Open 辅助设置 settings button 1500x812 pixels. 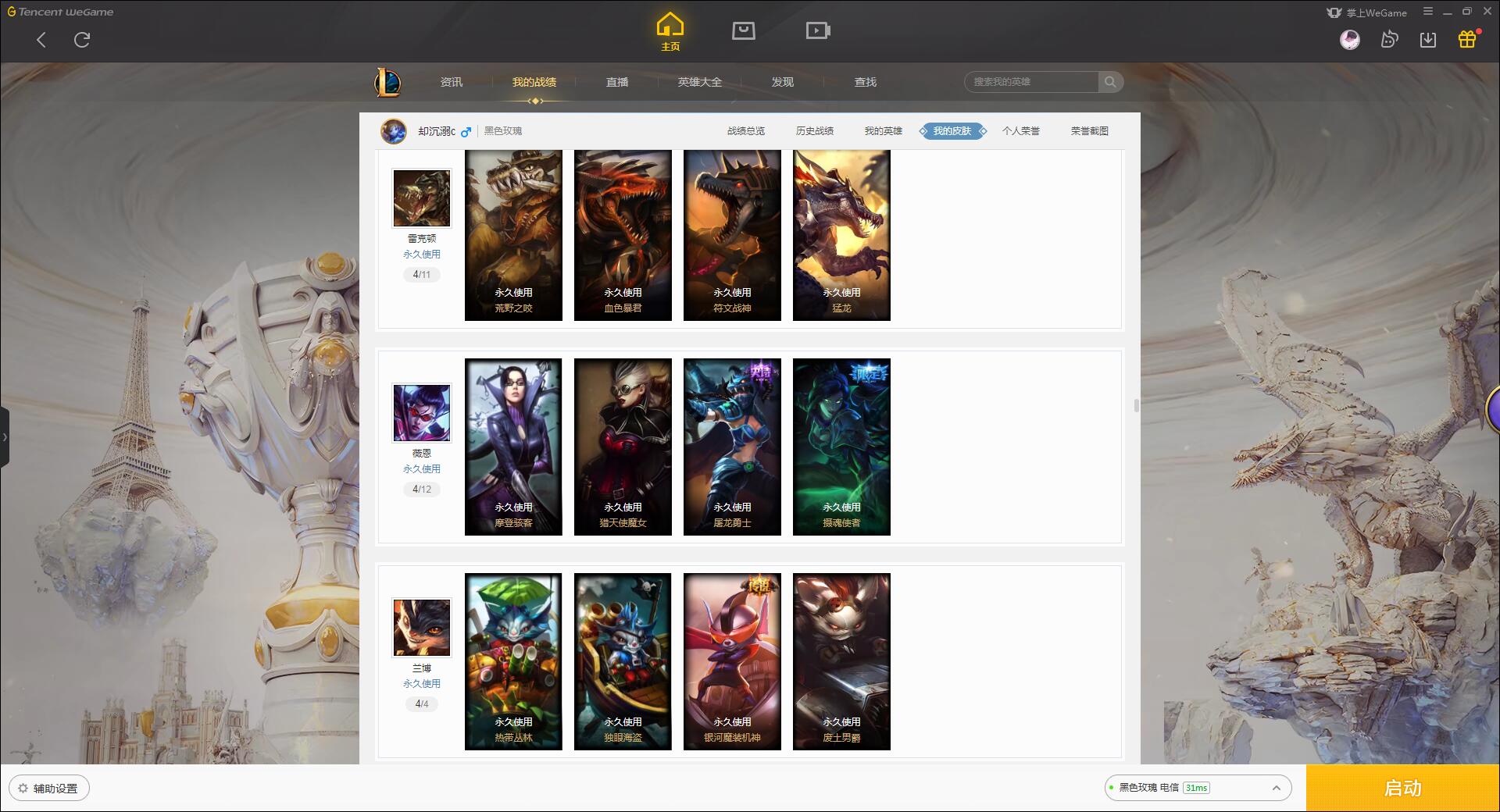pos(49,789)
